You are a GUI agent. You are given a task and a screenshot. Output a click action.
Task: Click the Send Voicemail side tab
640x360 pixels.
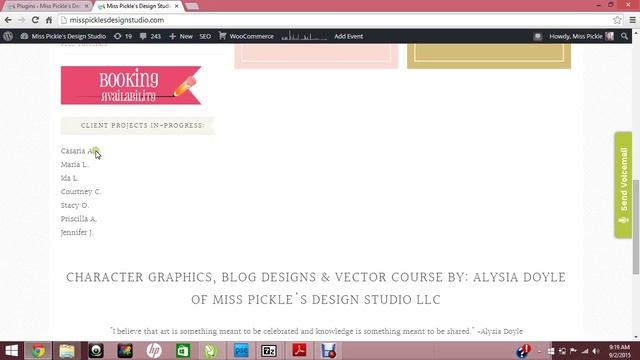[x=623, y=185]
